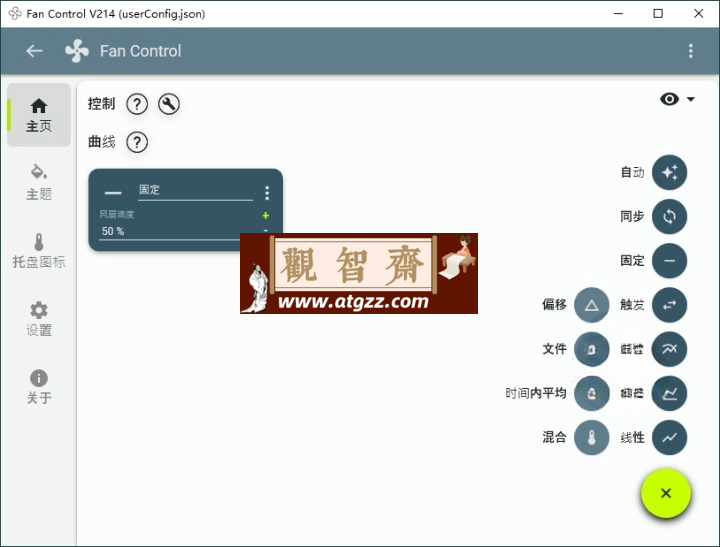Add a 文件 file sensor

591,349
